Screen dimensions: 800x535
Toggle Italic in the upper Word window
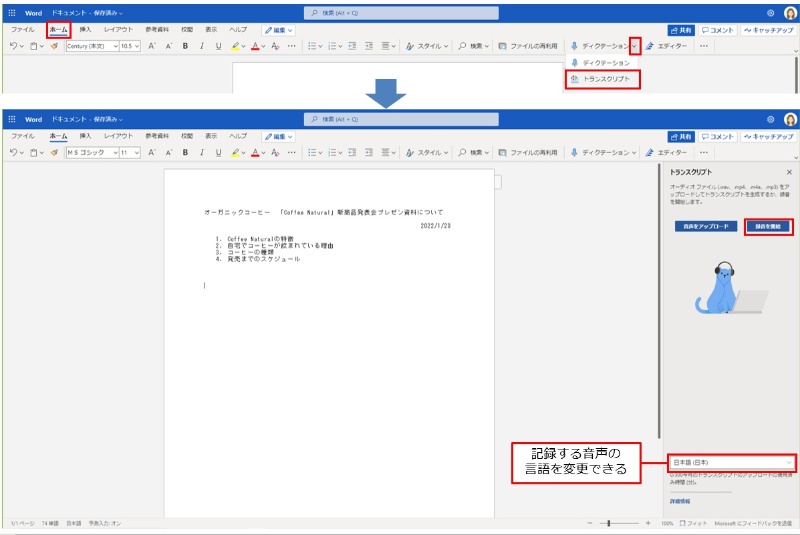(x=202, y=46)
